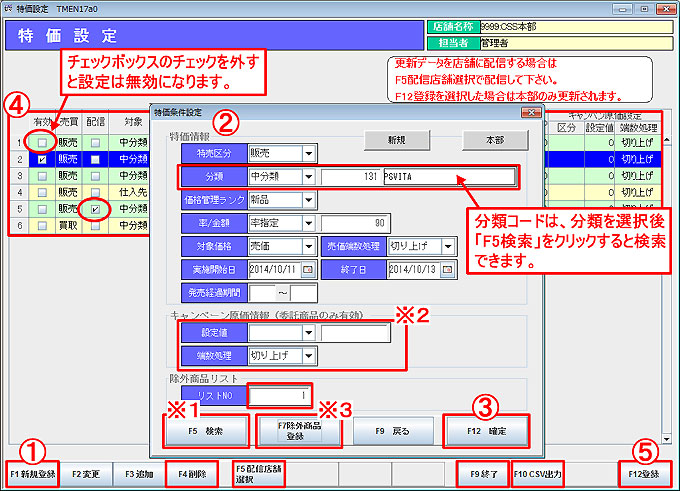Close the 特価条件設定 dialog
This screenshot has height=491, width=680.
[531, 112]
